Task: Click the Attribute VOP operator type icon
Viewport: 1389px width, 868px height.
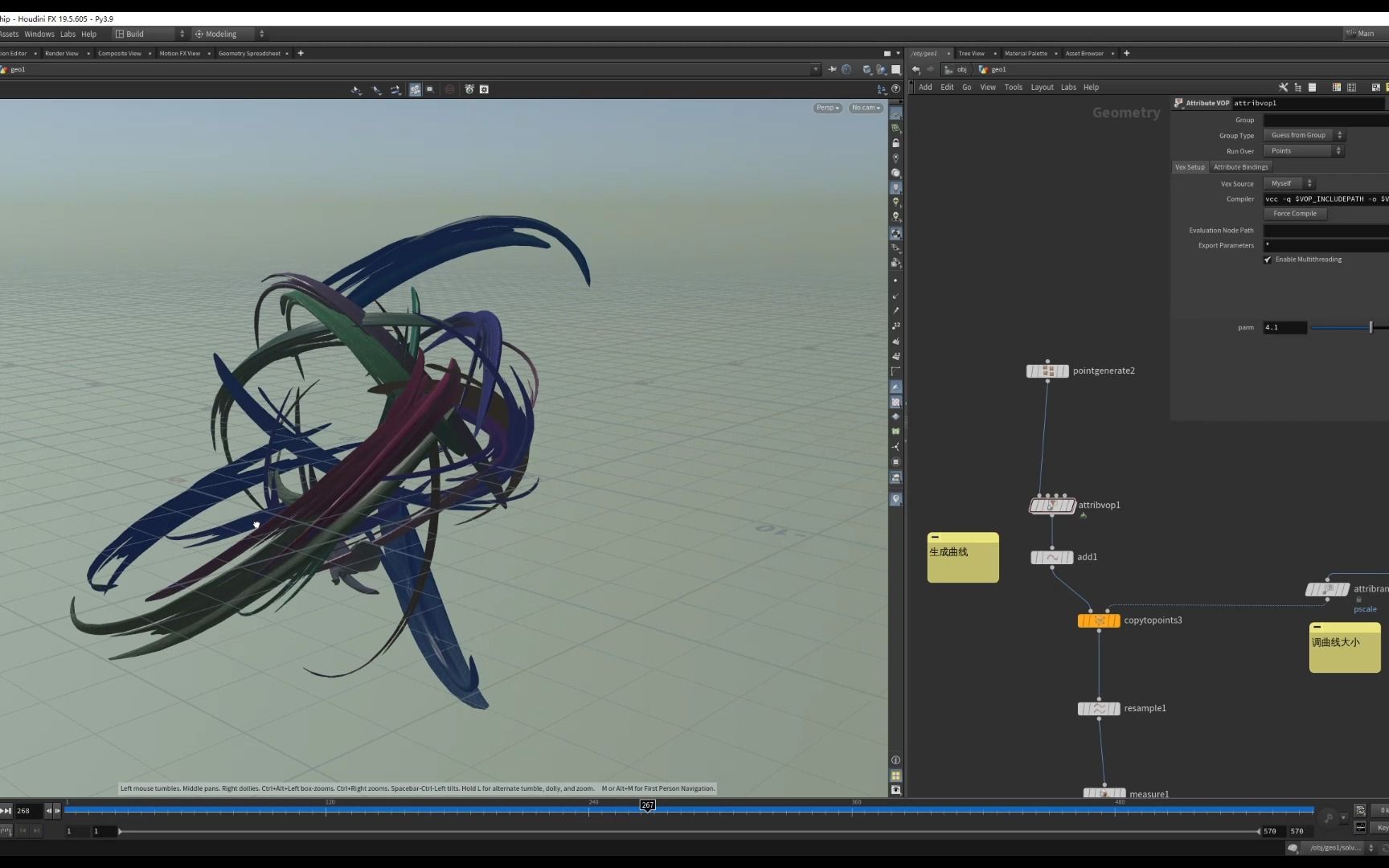Action: click(1178, 103)
